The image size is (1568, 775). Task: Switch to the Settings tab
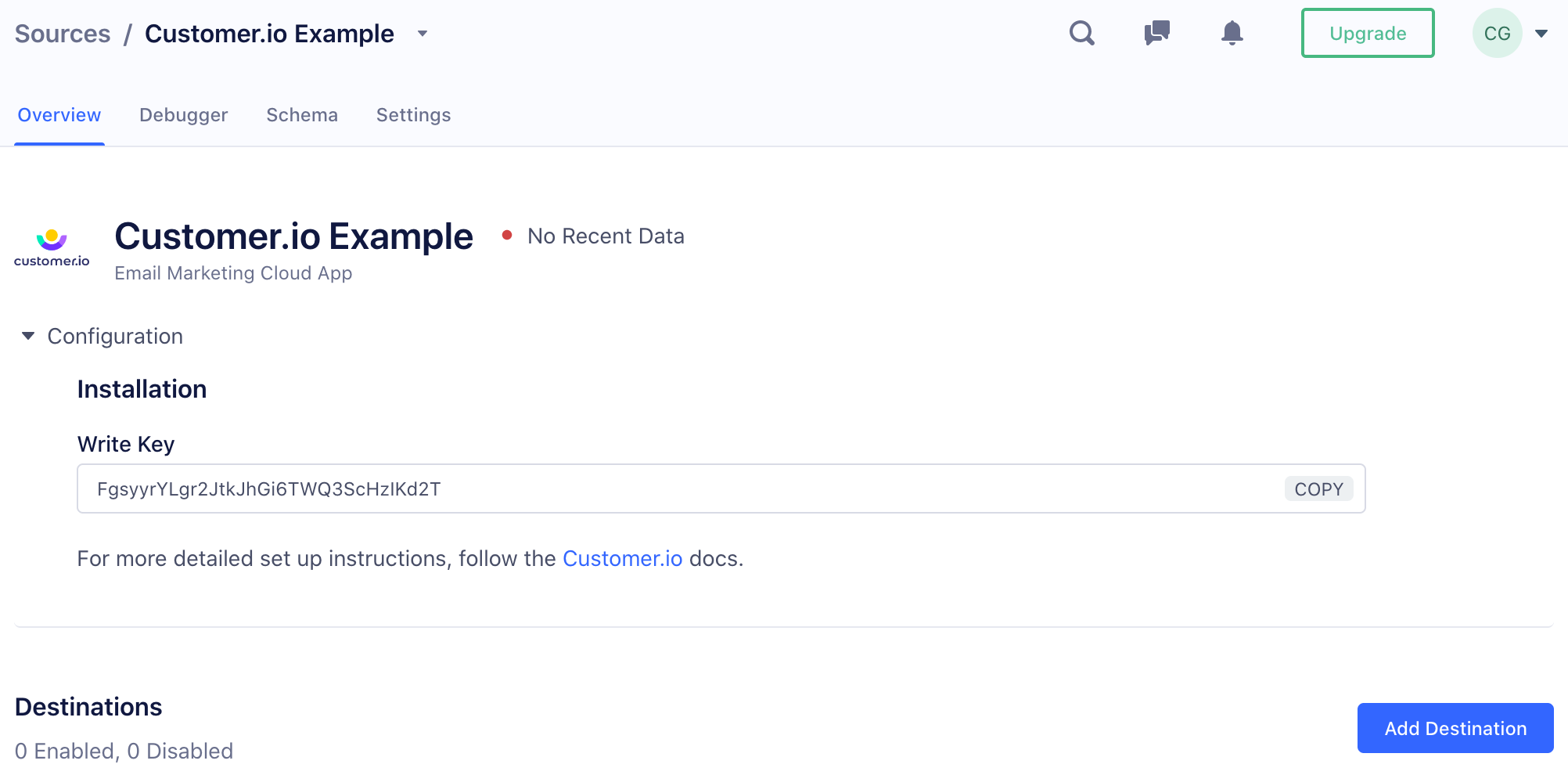[x=413, y=115]
